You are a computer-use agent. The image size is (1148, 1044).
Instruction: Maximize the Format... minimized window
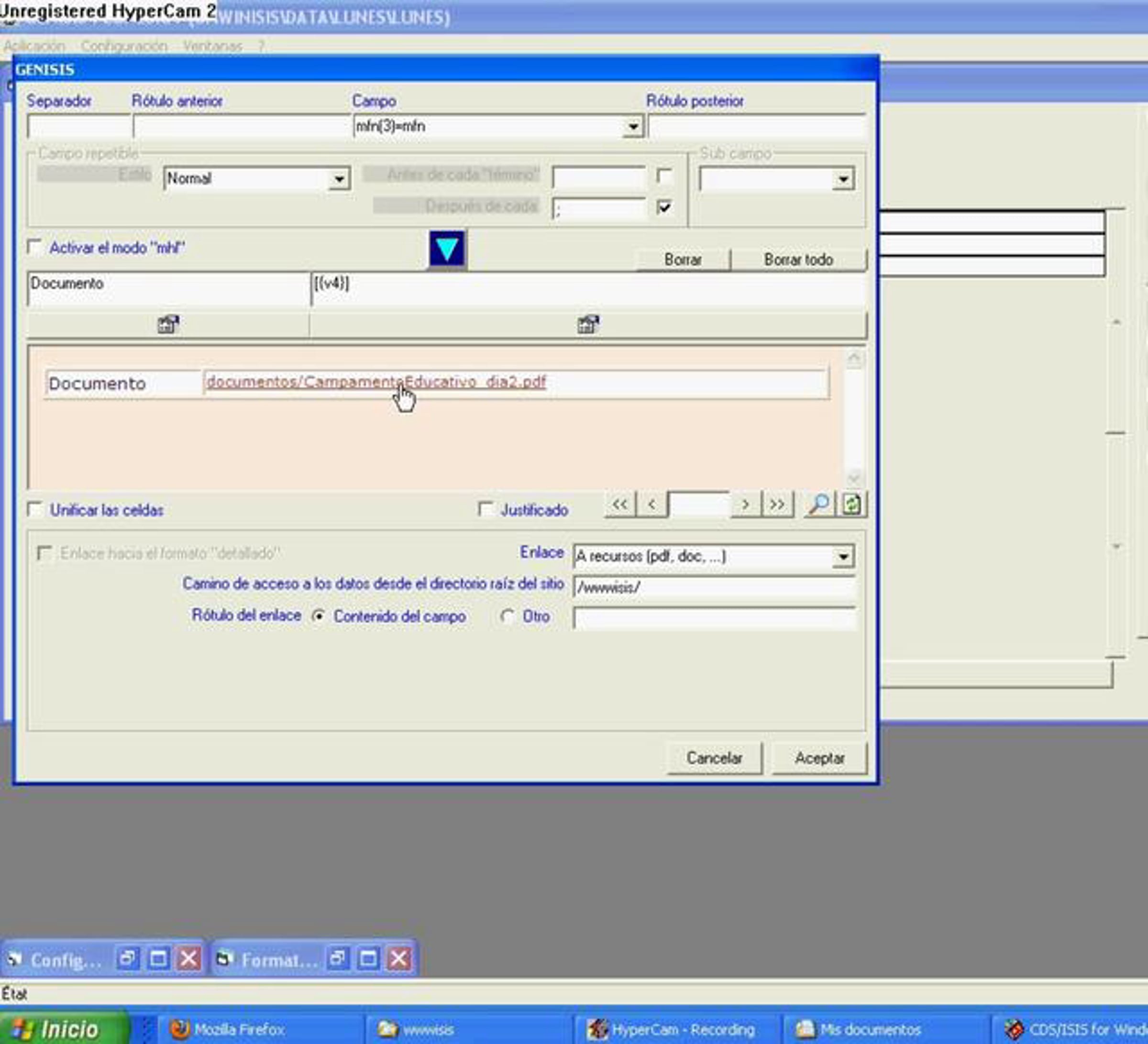[368, 958]
